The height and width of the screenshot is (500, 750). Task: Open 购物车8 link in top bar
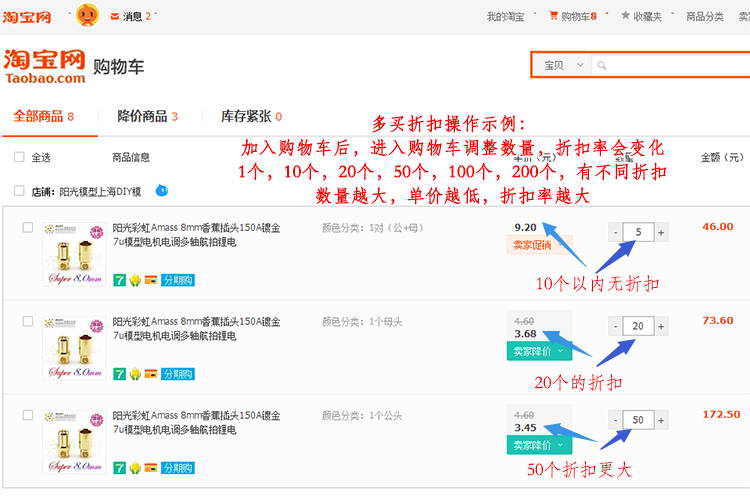coord(578,17)
